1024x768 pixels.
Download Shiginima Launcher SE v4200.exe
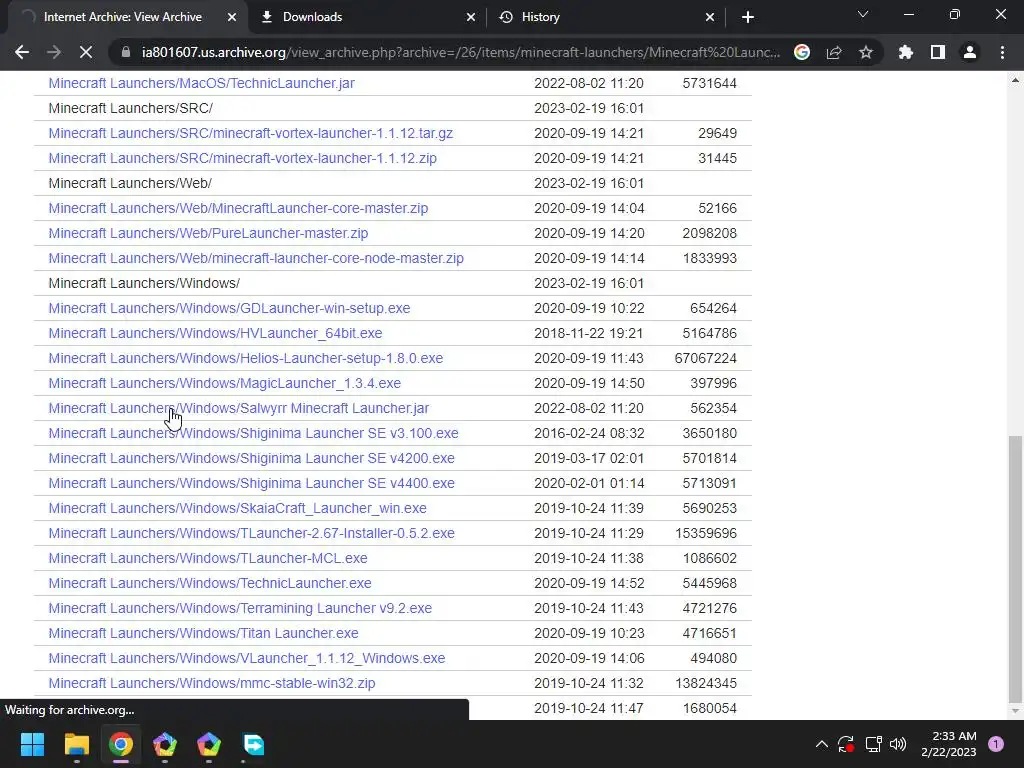[251, 458]
